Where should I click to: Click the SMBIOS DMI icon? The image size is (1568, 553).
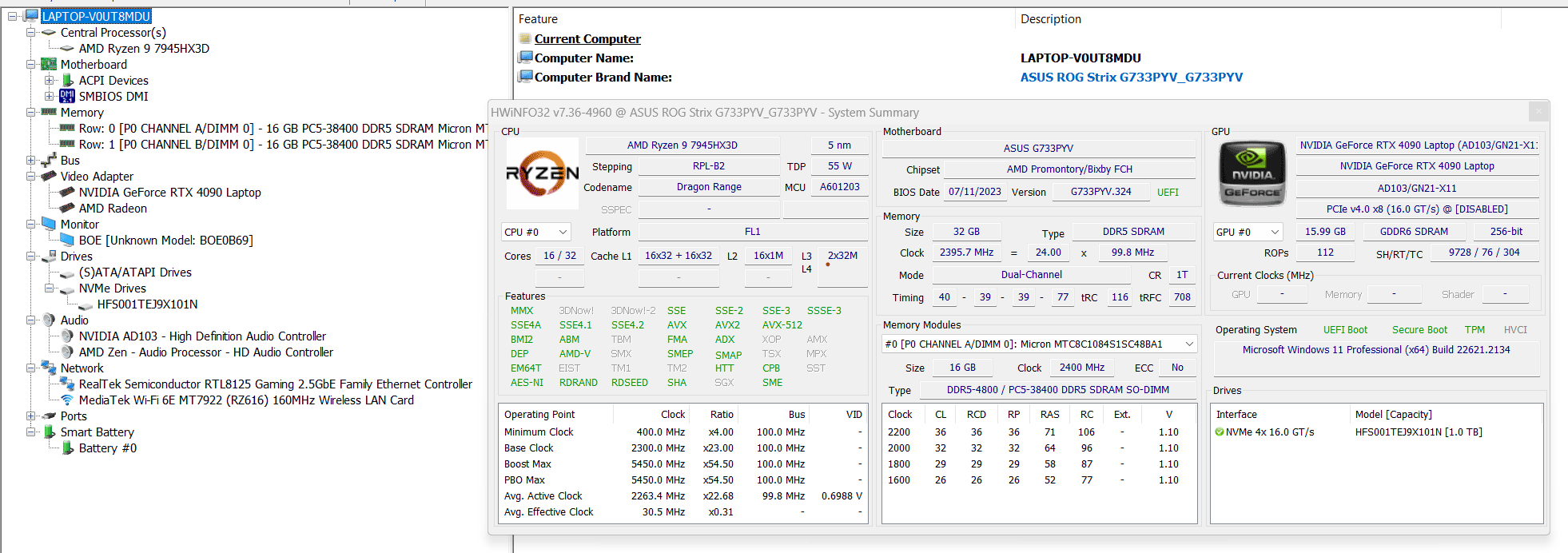coord(67,96)
